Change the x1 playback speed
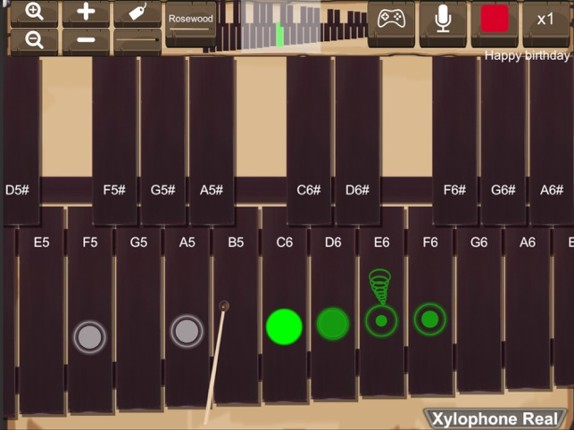This screenshot has width=574, height=430. click(x=545, y=23)
